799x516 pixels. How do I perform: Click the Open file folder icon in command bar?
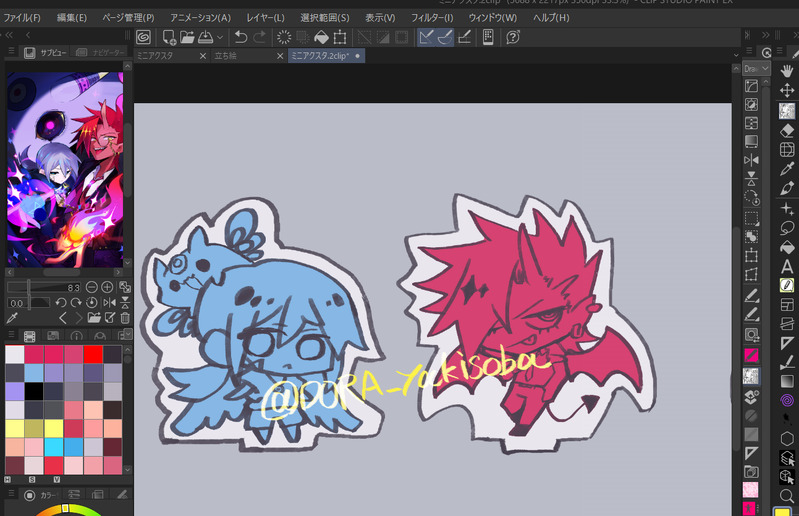(x=187, y=37)
